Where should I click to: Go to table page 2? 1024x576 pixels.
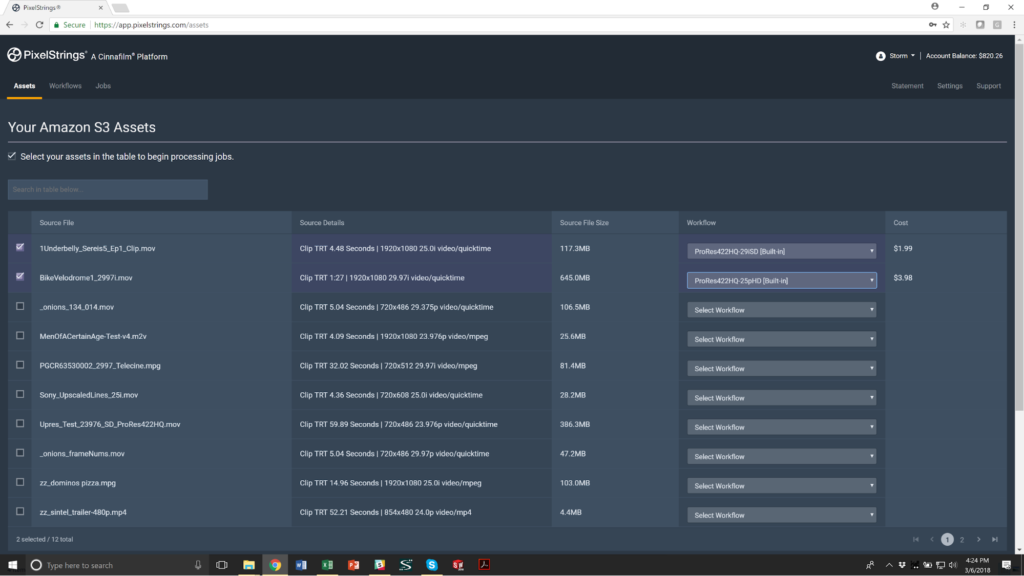tap(962, 539)
